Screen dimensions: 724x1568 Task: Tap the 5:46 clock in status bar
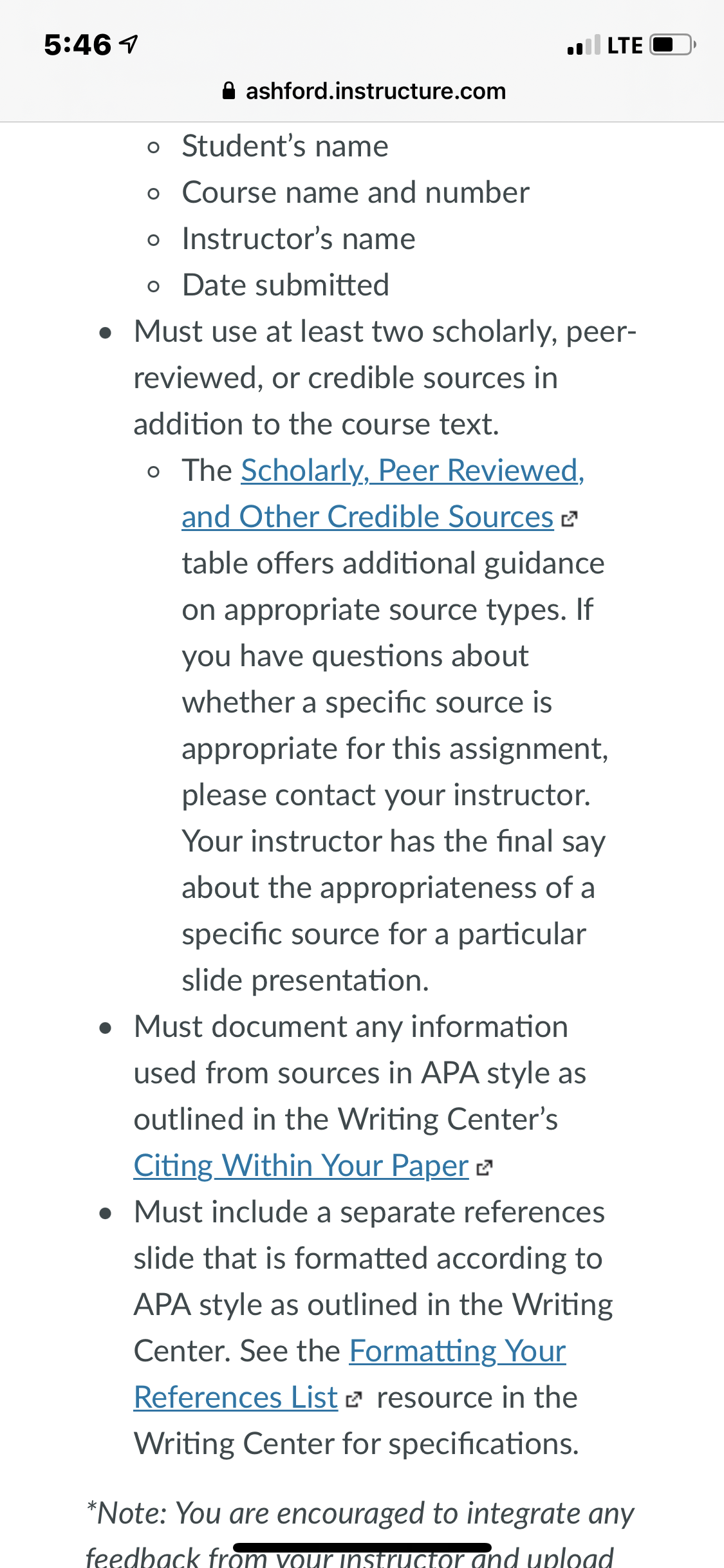click(77, 45)
